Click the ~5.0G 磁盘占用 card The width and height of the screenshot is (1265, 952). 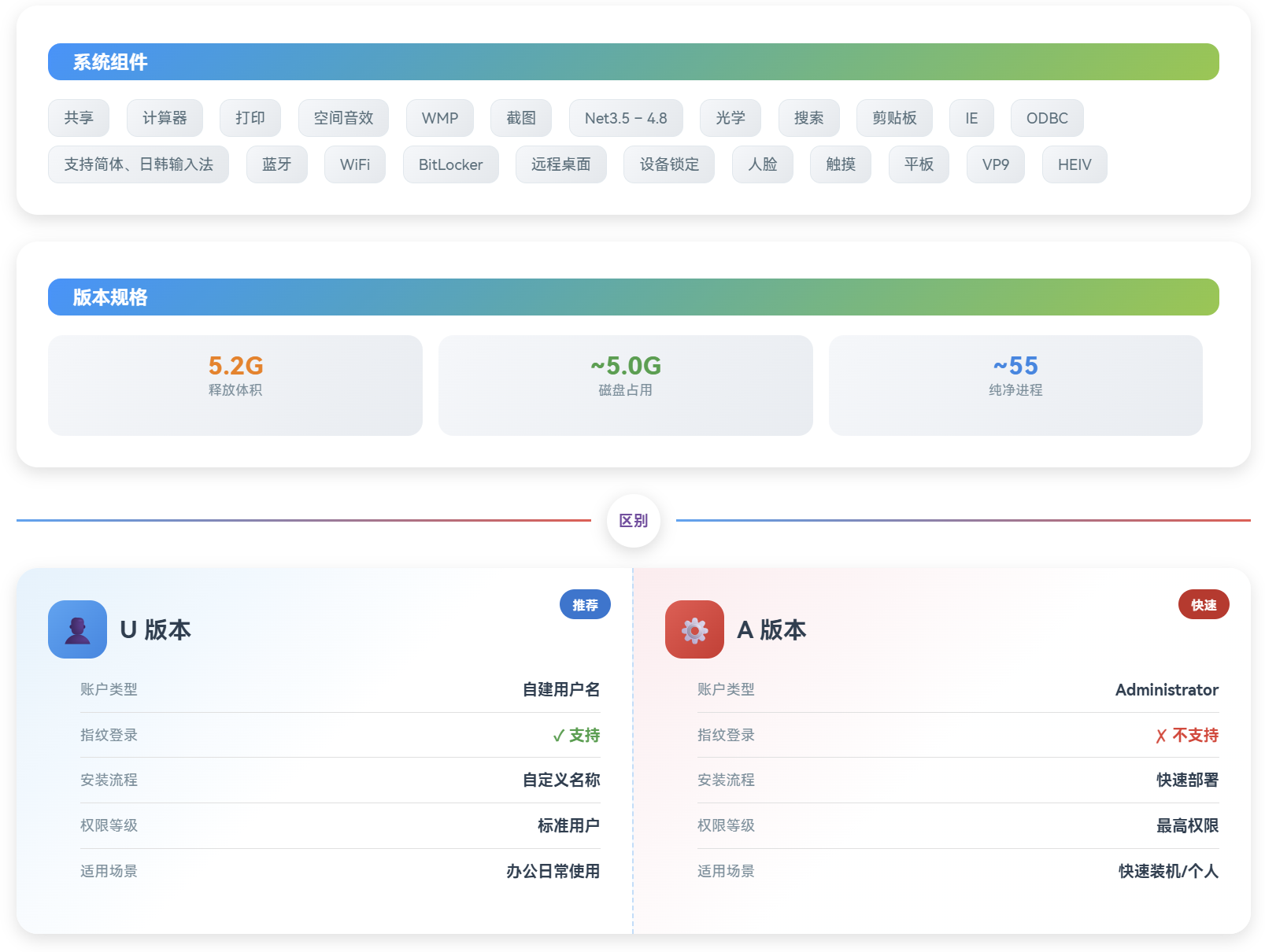click(x=626, y=386)
